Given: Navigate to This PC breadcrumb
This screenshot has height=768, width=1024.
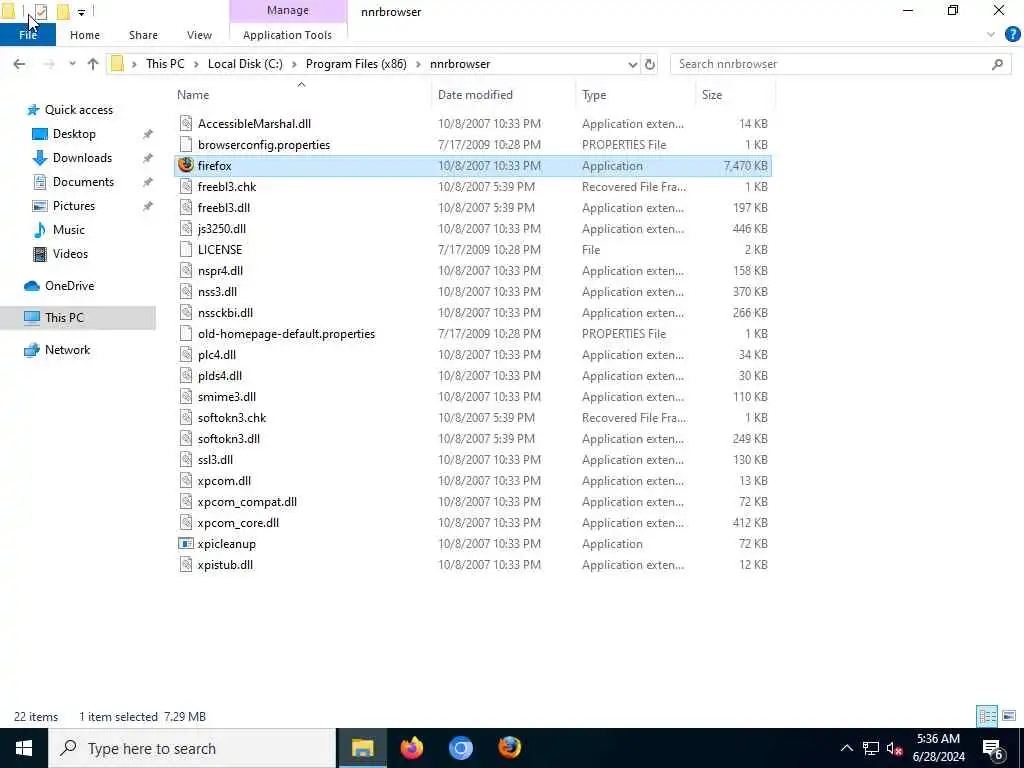Looking at the screenshot, I should pos(165,64).
